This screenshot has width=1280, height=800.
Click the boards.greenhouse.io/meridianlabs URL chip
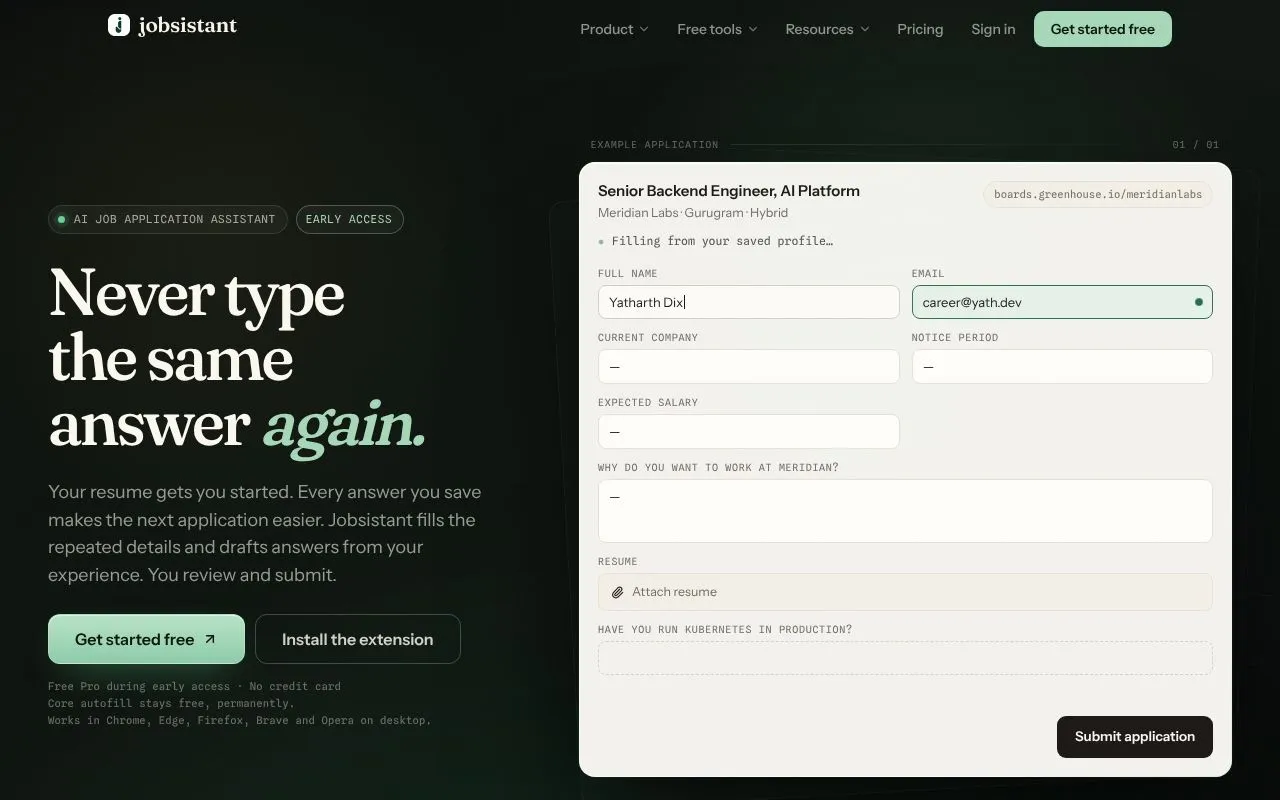[x=1097, y=194]
